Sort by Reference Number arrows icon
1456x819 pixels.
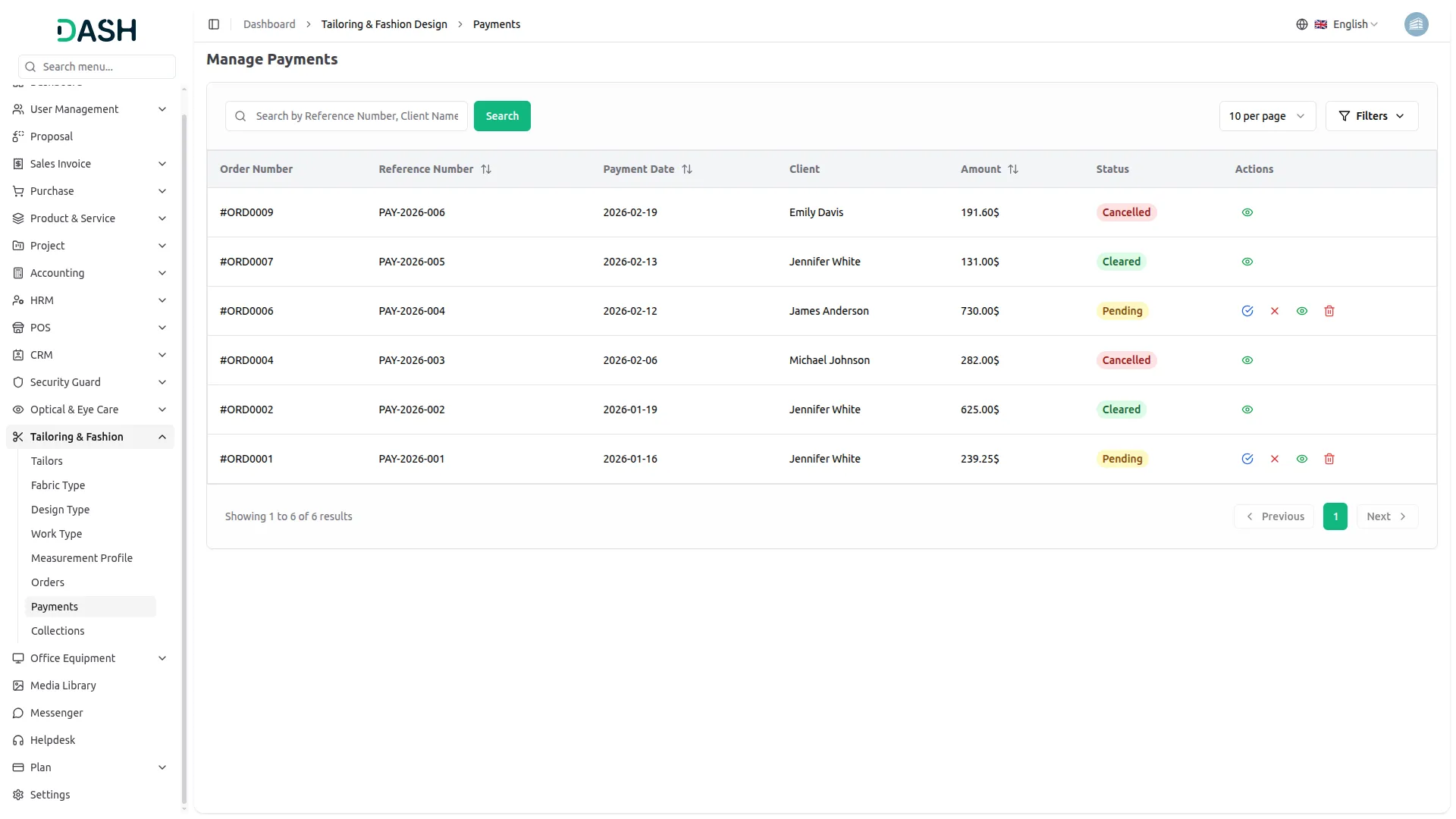pyautogui.click(x=486, y=169)
